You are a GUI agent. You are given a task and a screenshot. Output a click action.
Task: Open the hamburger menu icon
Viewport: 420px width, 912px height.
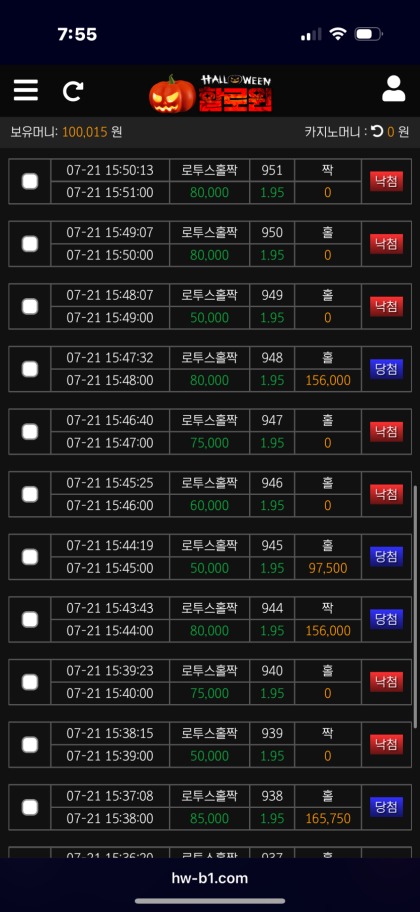coord(26,90)
